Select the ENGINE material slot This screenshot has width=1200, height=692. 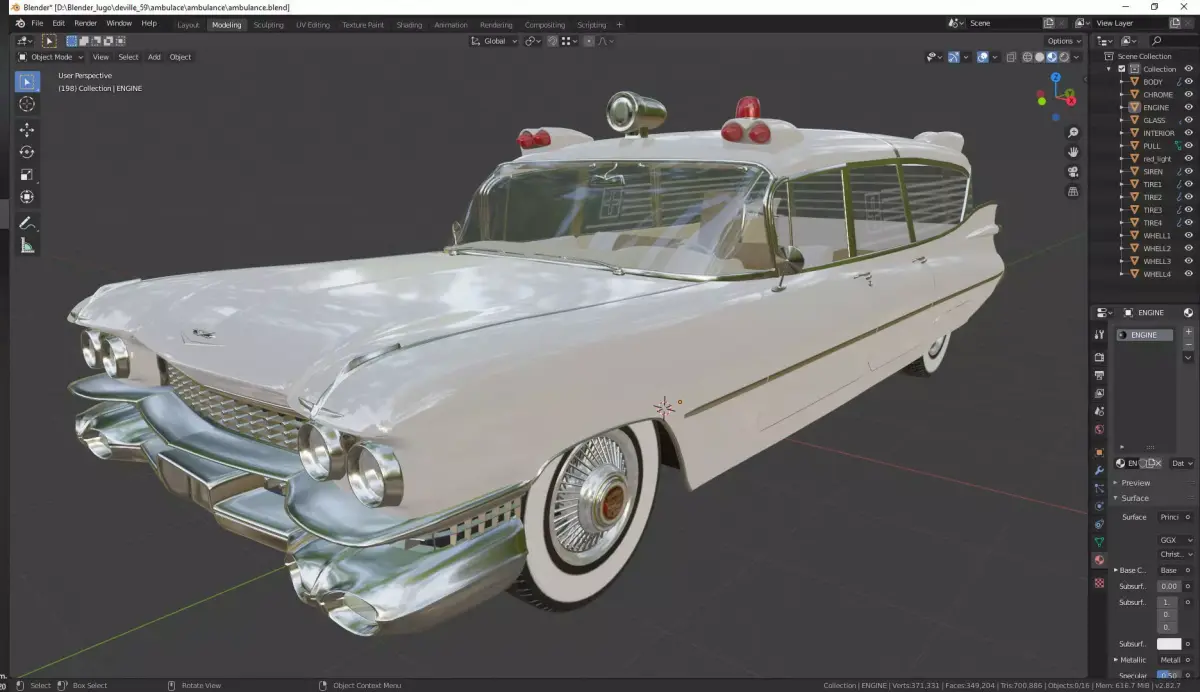[x=1146, y=335]
